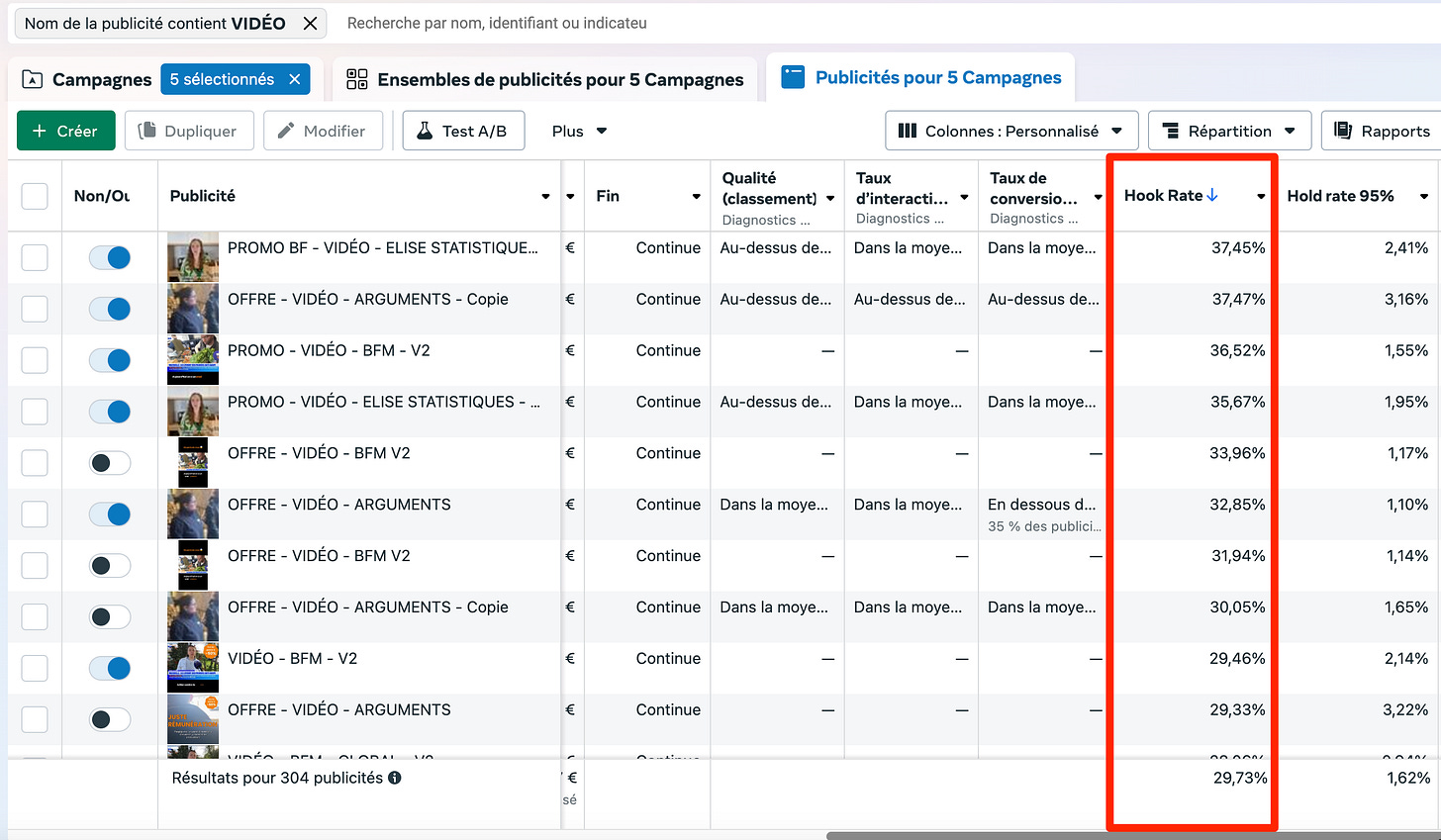The image size is (1441, 840).
Task: Open Taux de conversion column dropdown arrow
Action: point(1098,198)
